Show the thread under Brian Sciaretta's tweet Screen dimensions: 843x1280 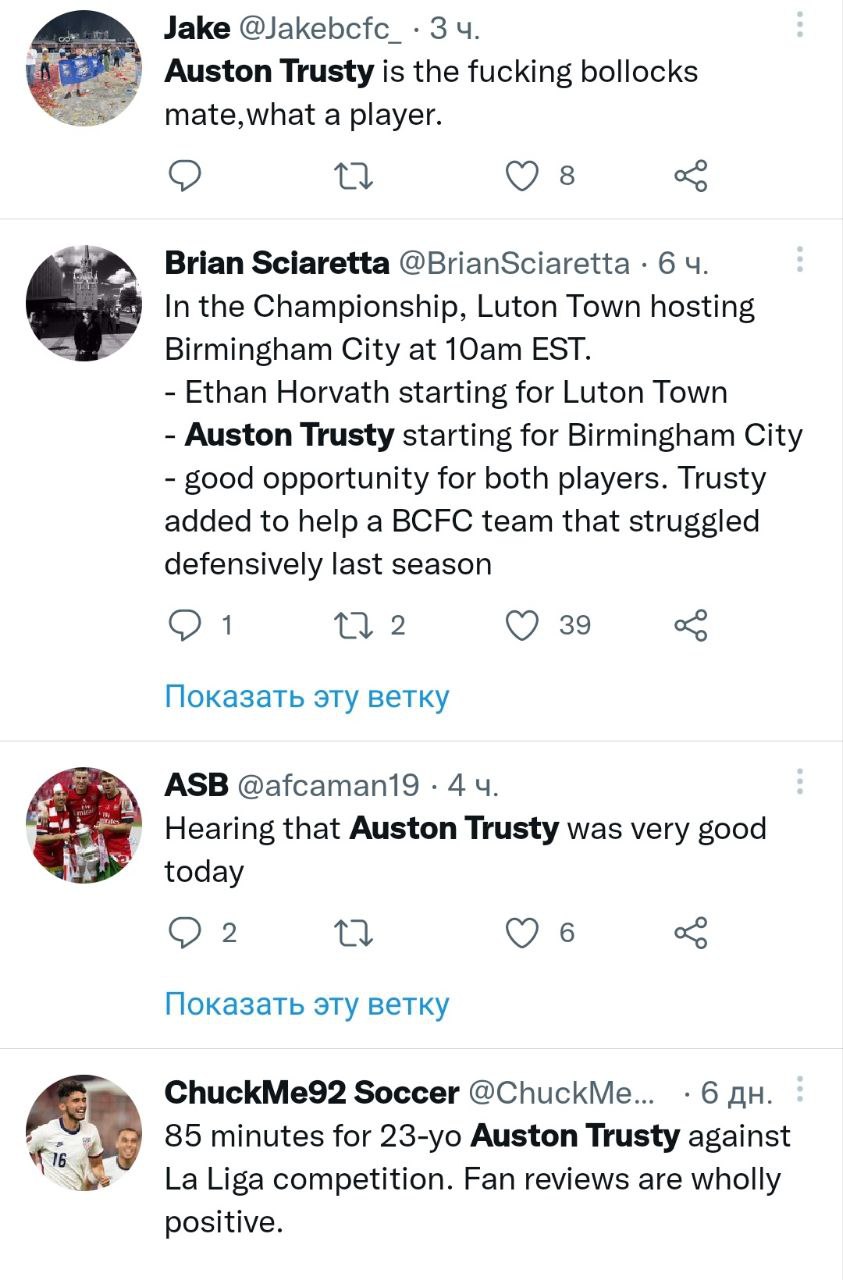coord(307,697)
